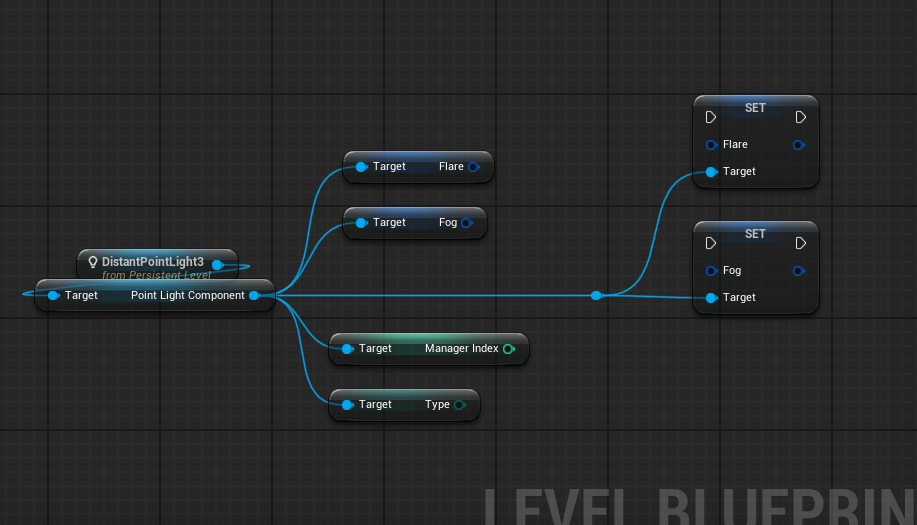This screenshot has width=917, height=525.
Task: Click the DistantPointLight3 node output pin
Action: pyautogui.click(x=218, y=265)
